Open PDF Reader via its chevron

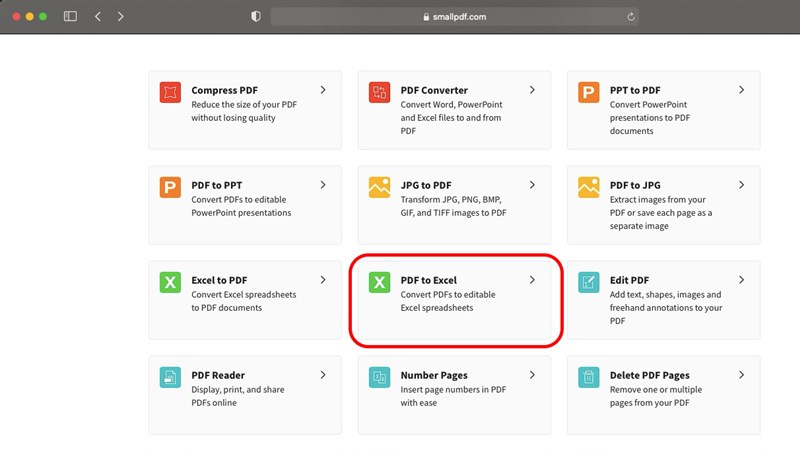(323, 374)
